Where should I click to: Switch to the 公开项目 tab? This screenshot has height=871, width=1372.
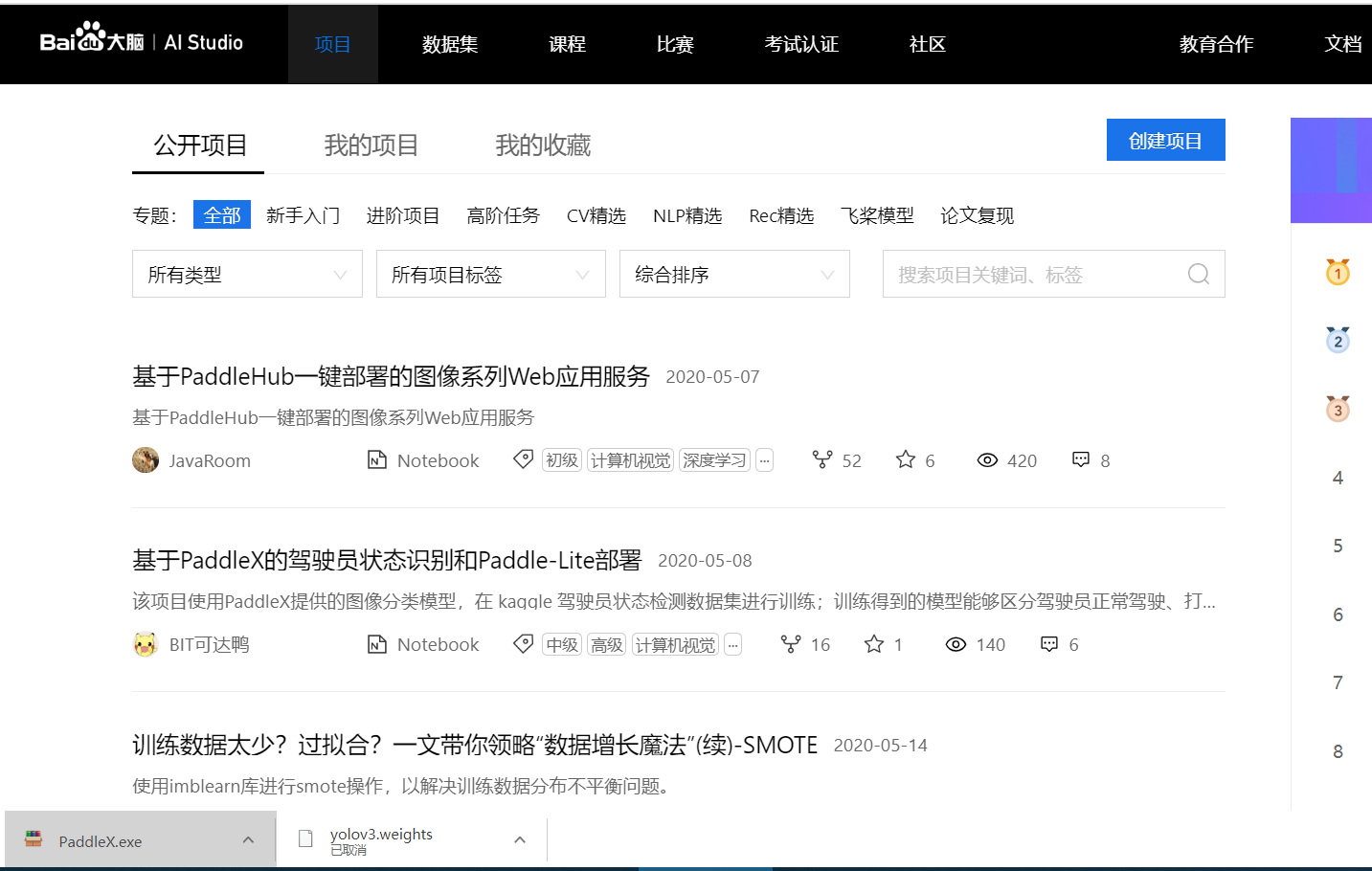pyautogui.click(x=200, y=145)
